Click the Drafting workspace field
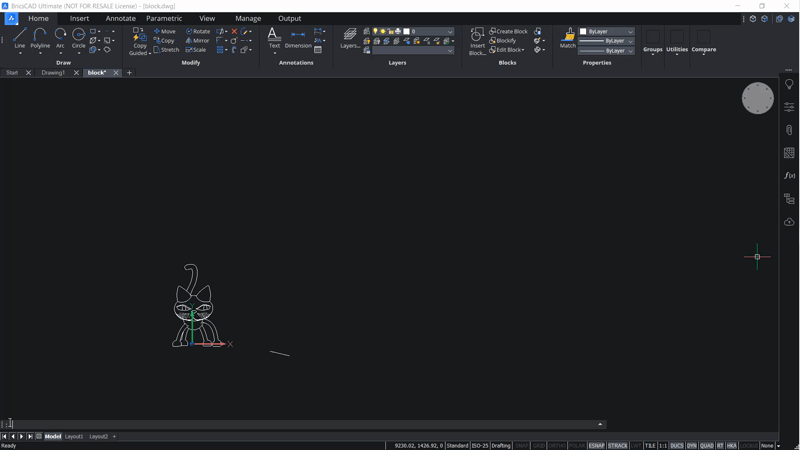The width and height of the screenshot is (800, 450). point(501,445)
